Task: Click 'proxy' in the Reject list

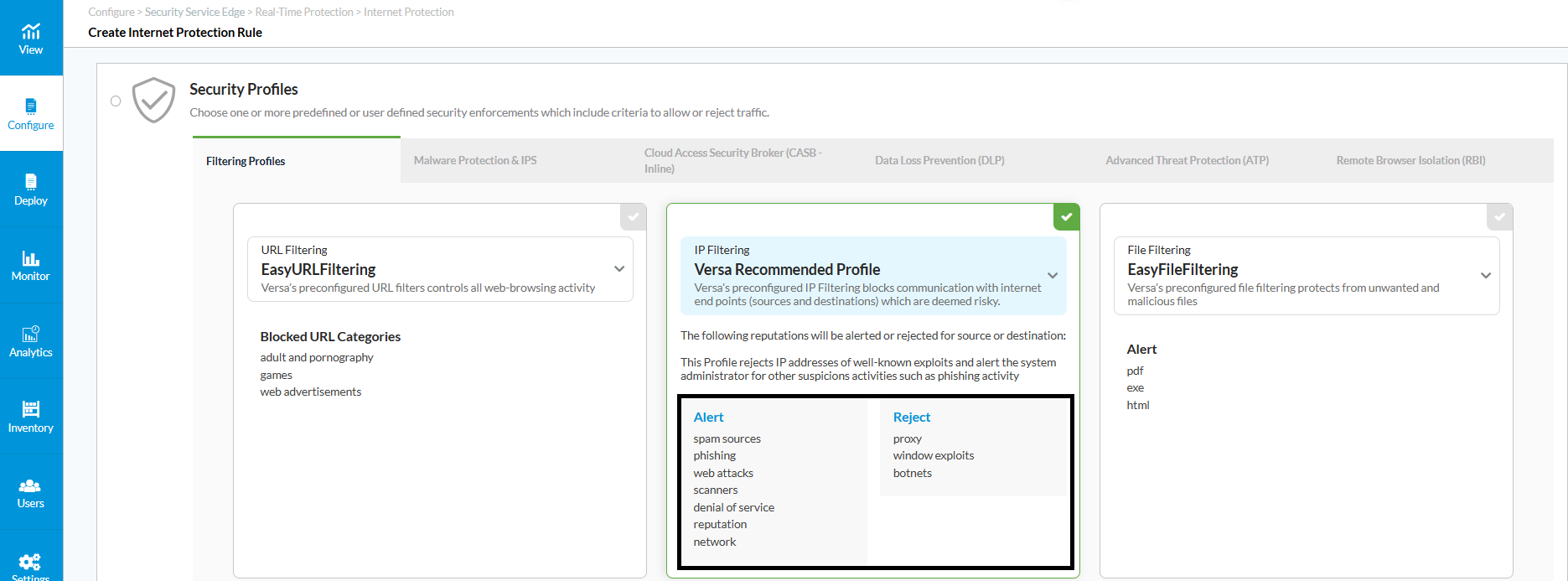Action: (x=908, y=438)
